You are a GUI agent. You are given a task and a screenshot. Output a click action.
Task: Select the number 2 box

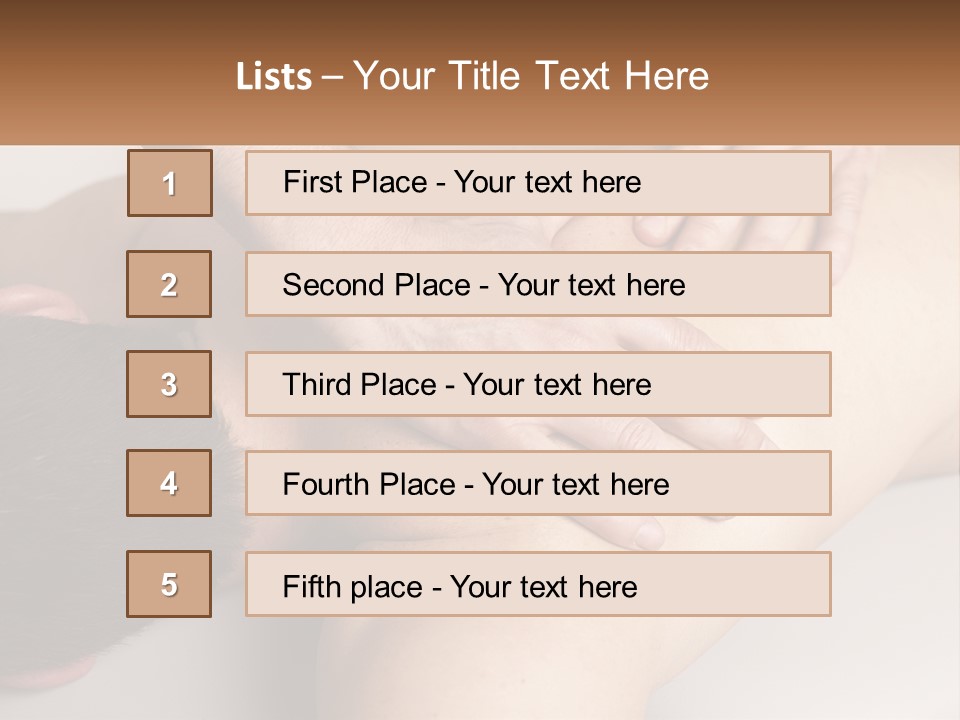[x=169, y=285]
